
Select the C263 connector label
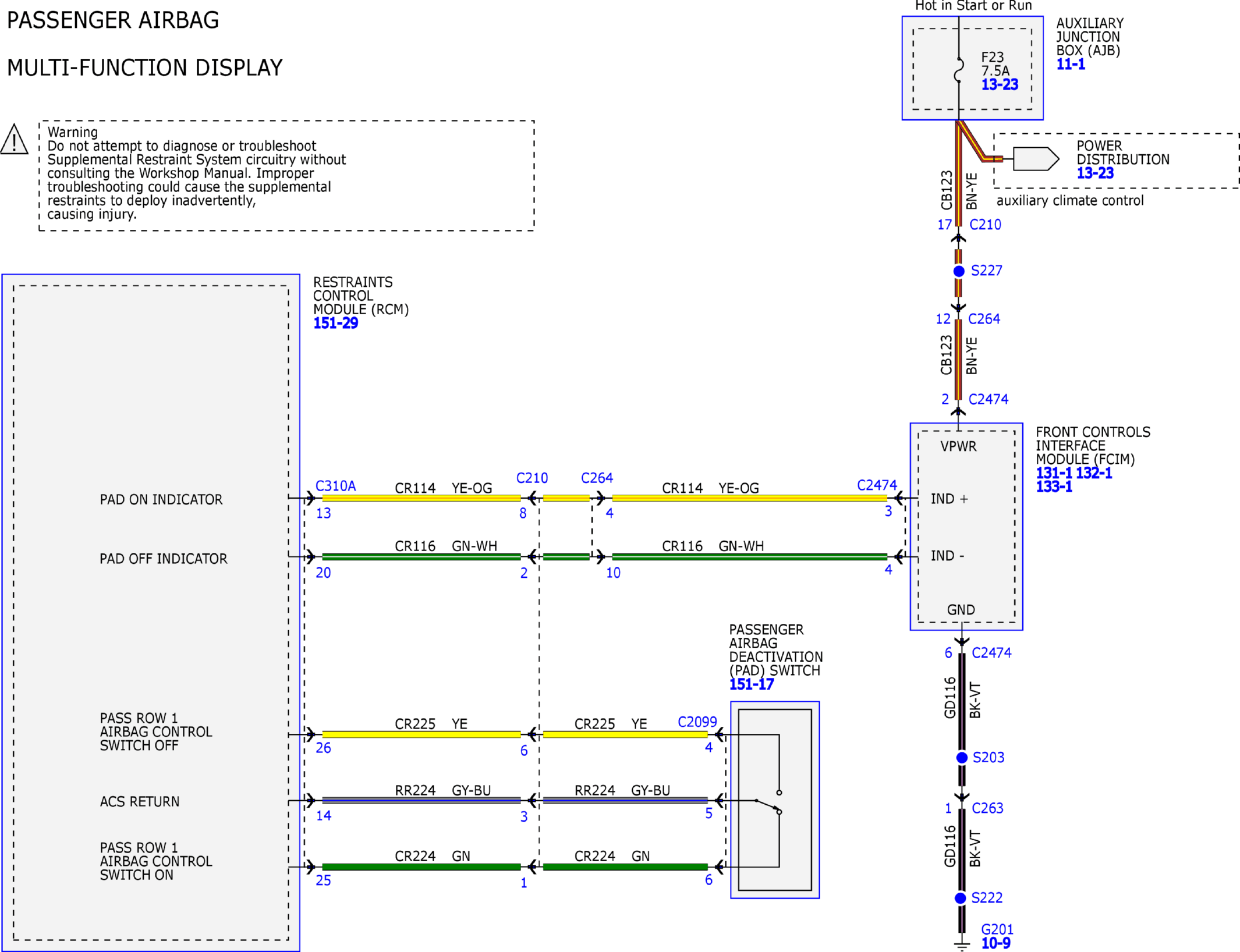point(987,808)
